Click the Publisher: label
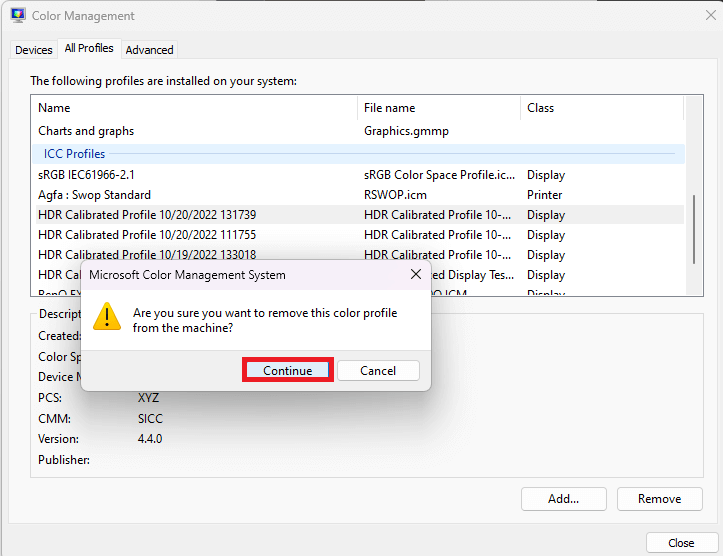Image resolution: width=723 pixels, height=556 pixels. (64, 460)
